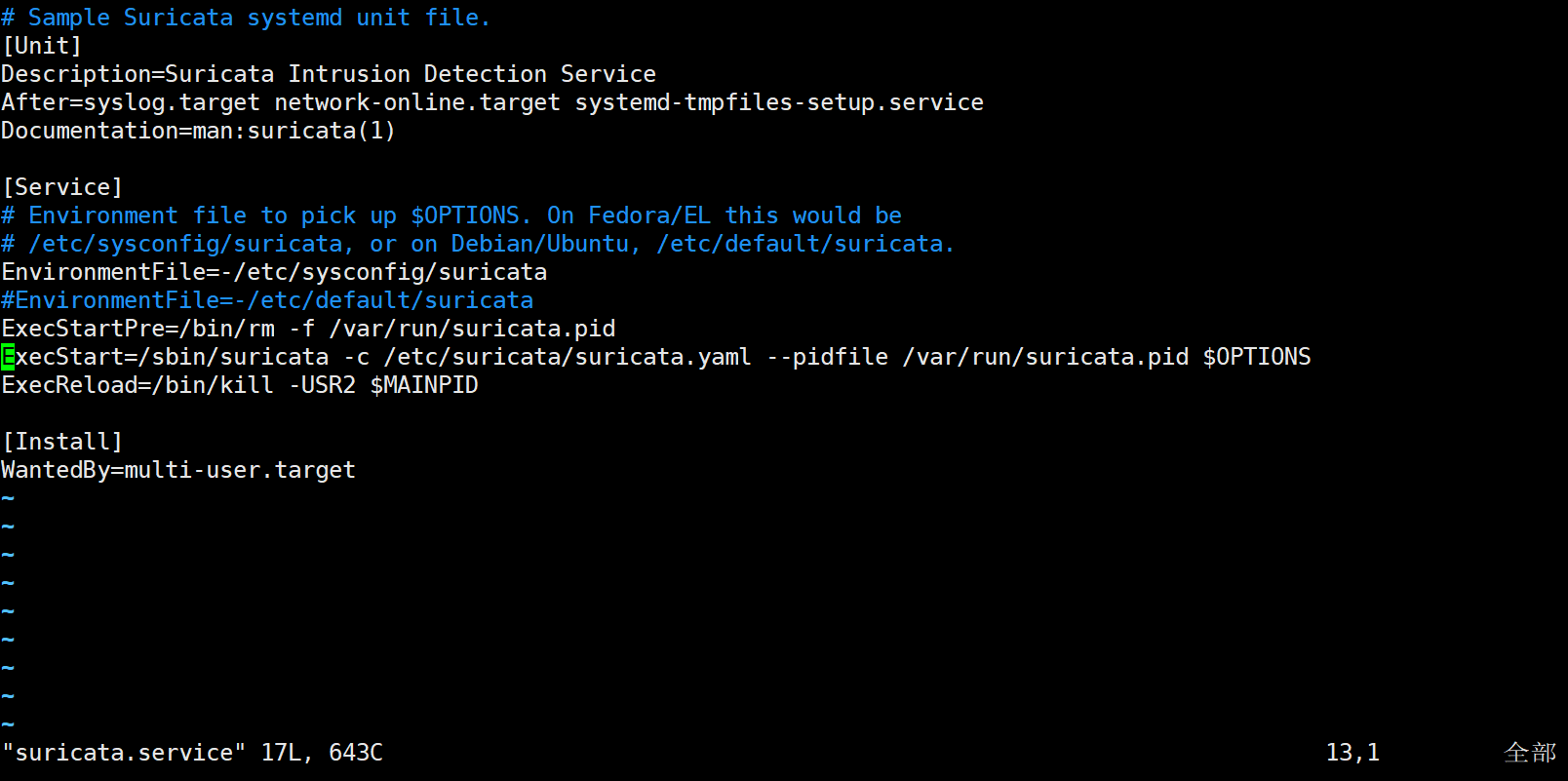Click the ExecStartPre=/bin/rm line

click(x=308, y=329)
